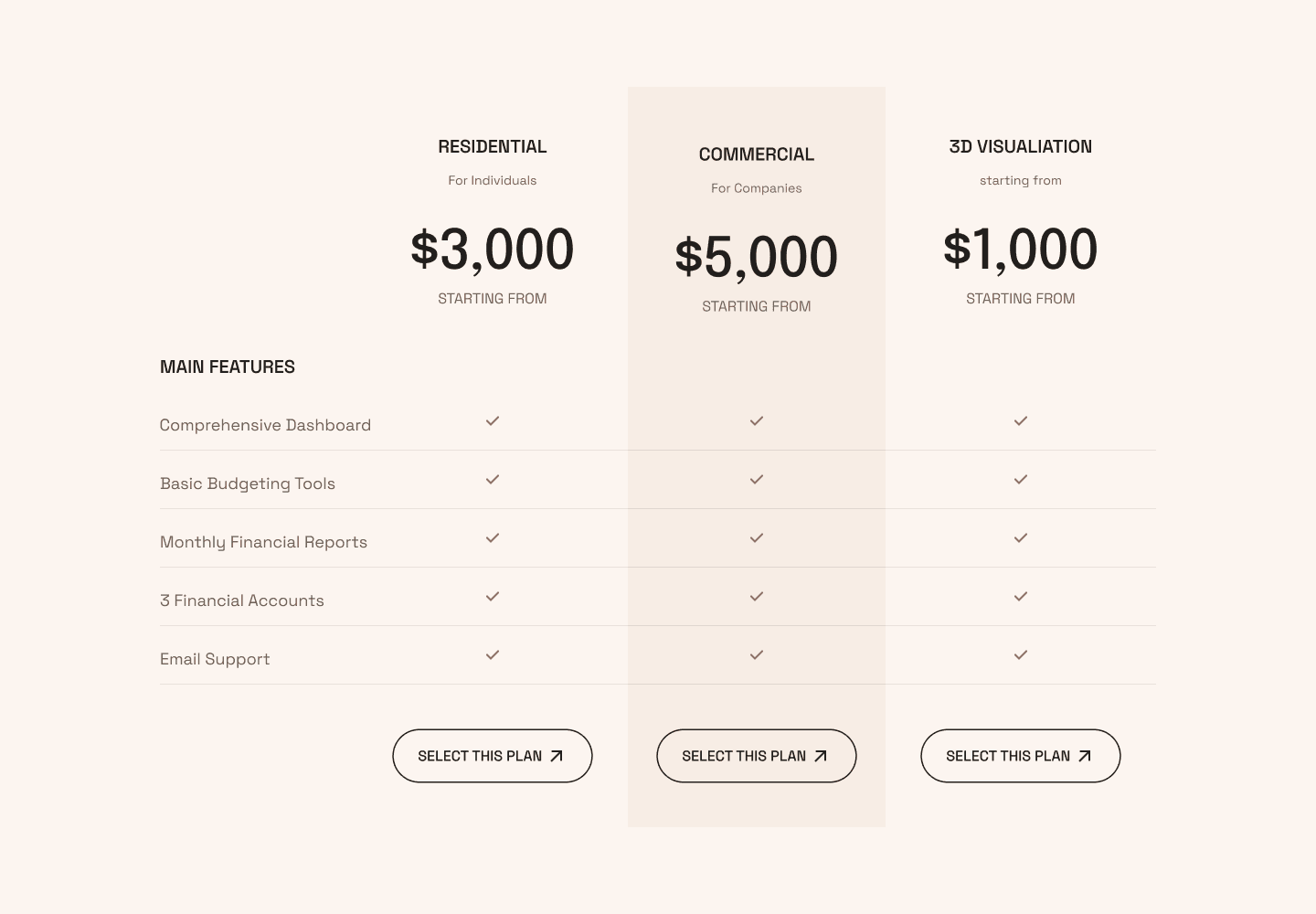Screen dimensions: 1316x914
Task: Click the RESIDENTIAL column header
Action: pos(492,146)
